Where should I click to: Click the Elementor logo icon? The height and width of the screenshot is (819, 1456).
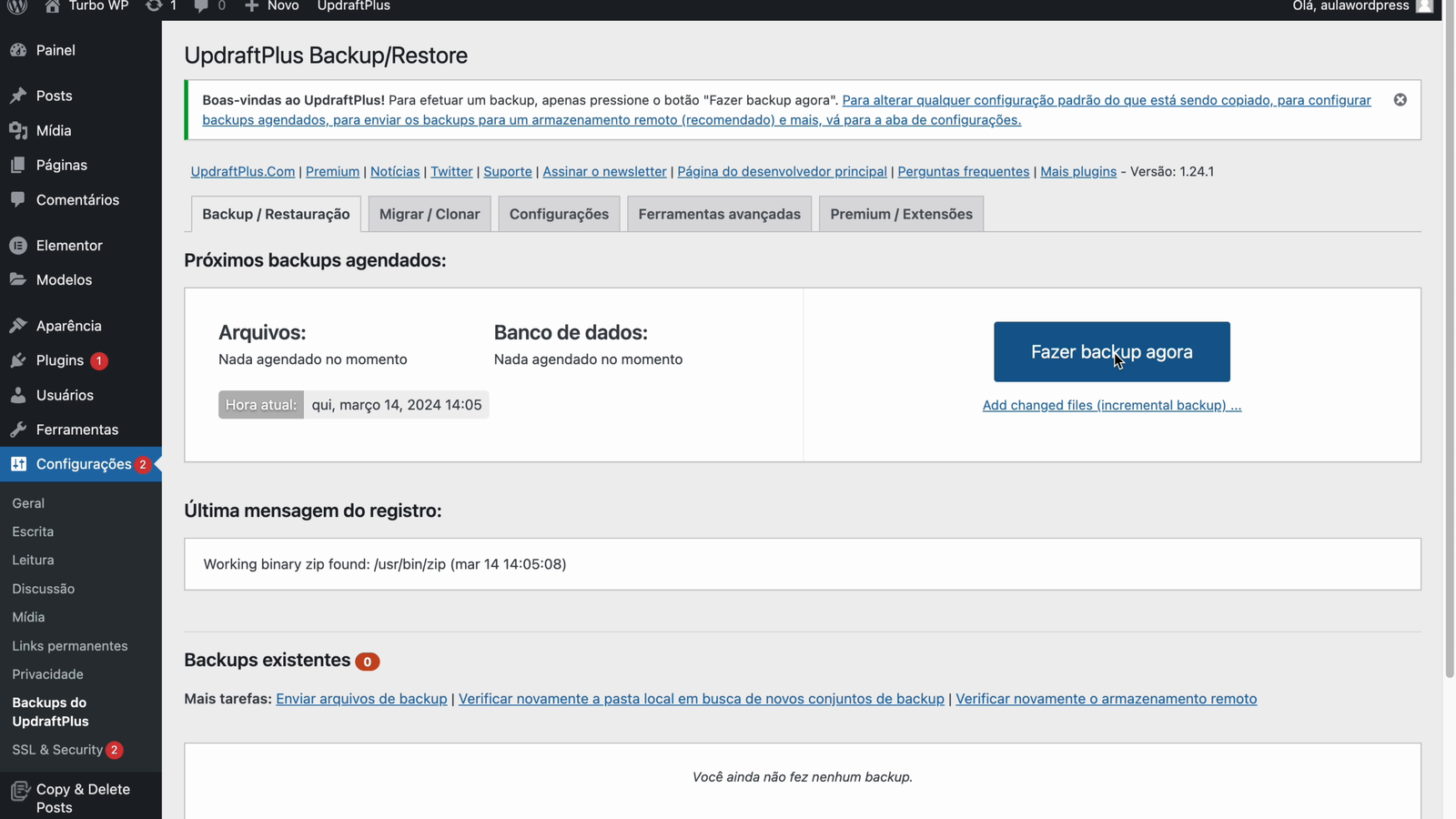(x=18, y=245)
